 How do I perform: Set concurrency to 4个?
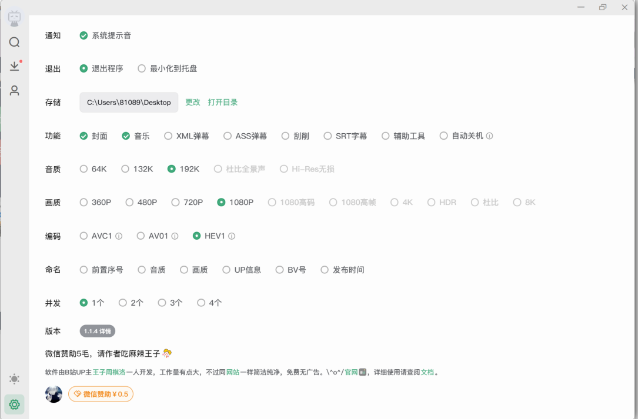201,302
